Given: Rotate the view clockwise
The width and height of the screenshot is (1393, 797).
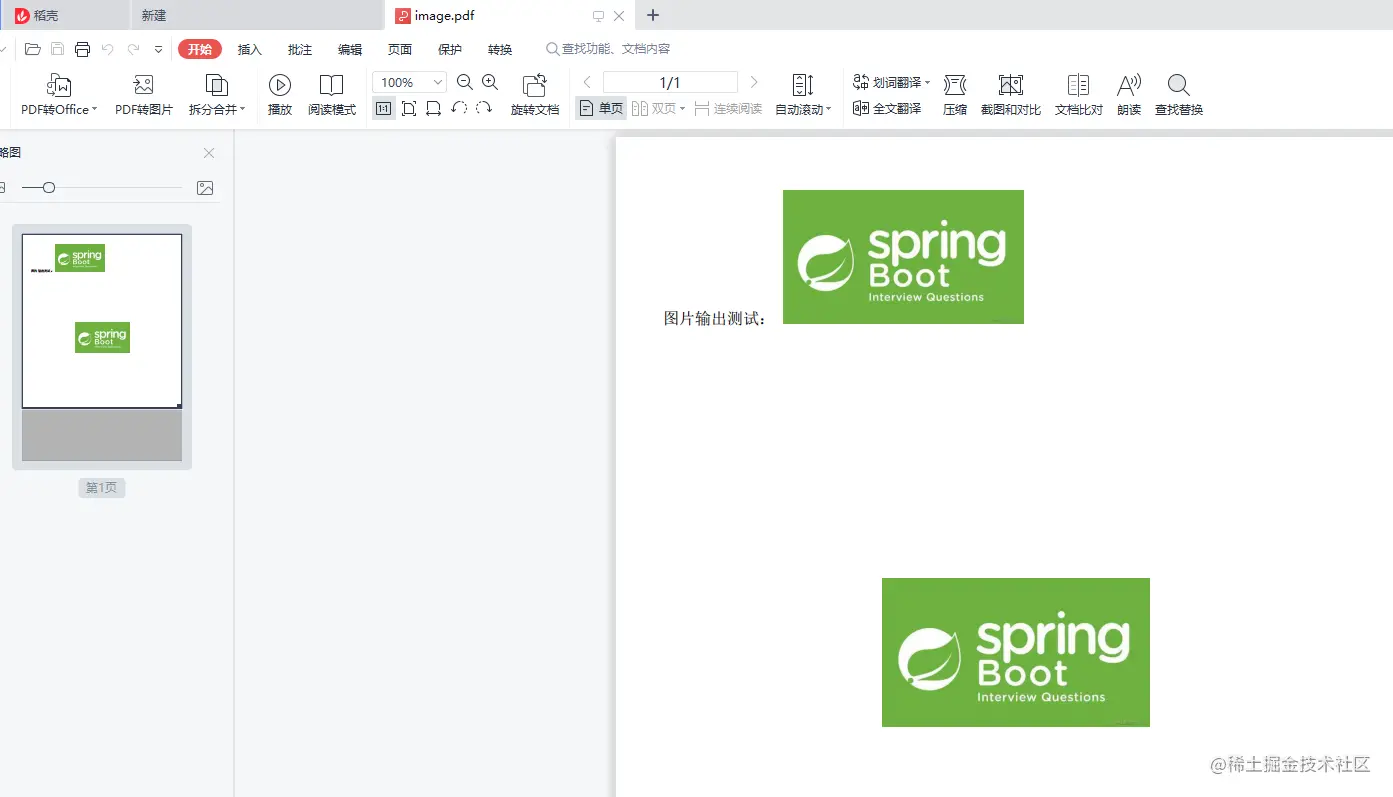Looking at the screenshot, I should (x=484, y=108).
